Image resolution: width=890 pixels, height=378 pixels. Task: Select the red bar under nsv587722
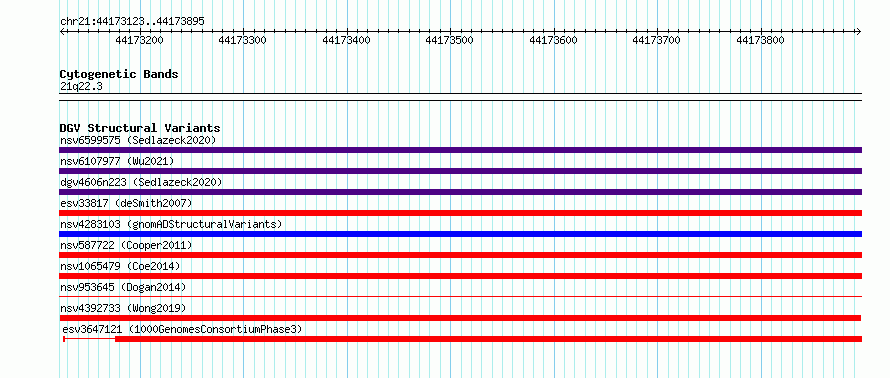pyautogui.click(x=460, y=255)
